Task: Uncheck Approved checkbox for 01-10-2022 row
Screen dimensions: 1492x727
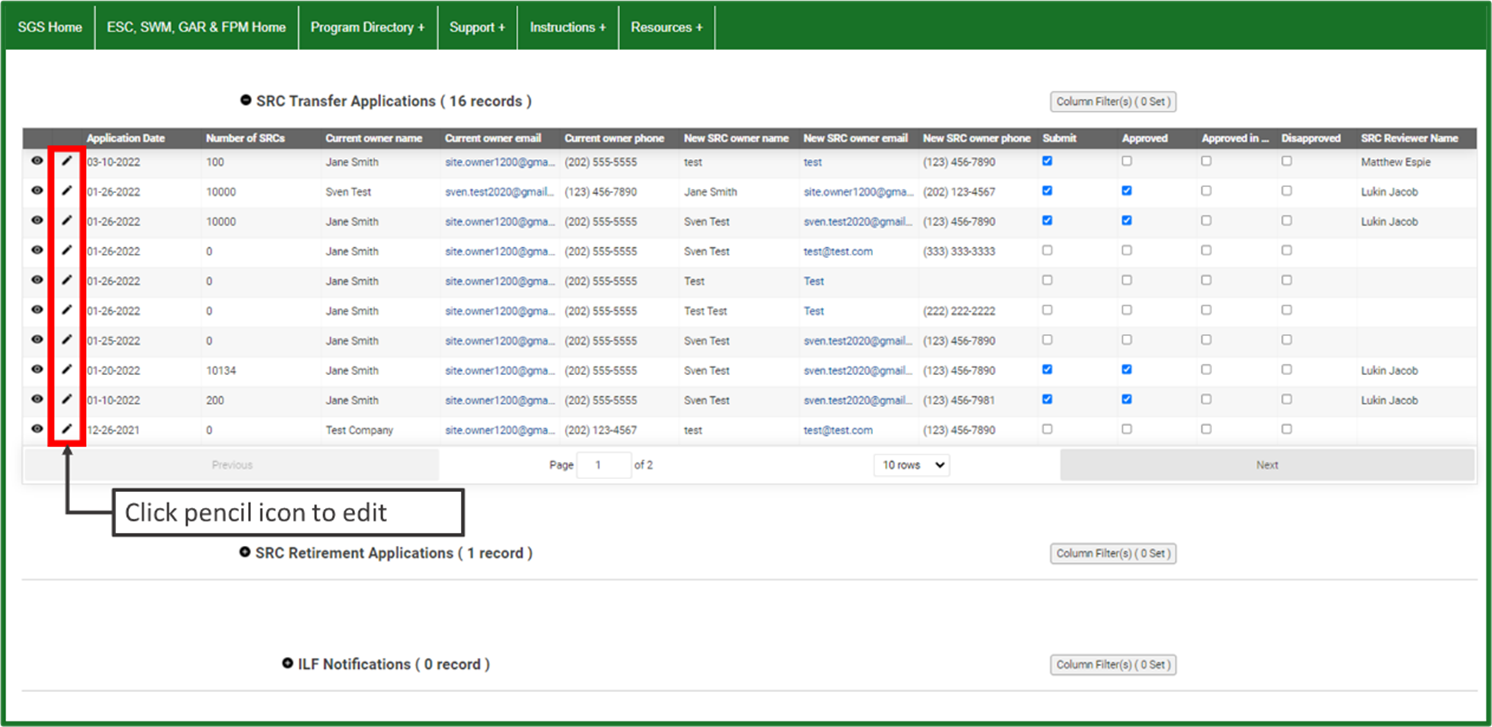Action: pos(1127,399)
